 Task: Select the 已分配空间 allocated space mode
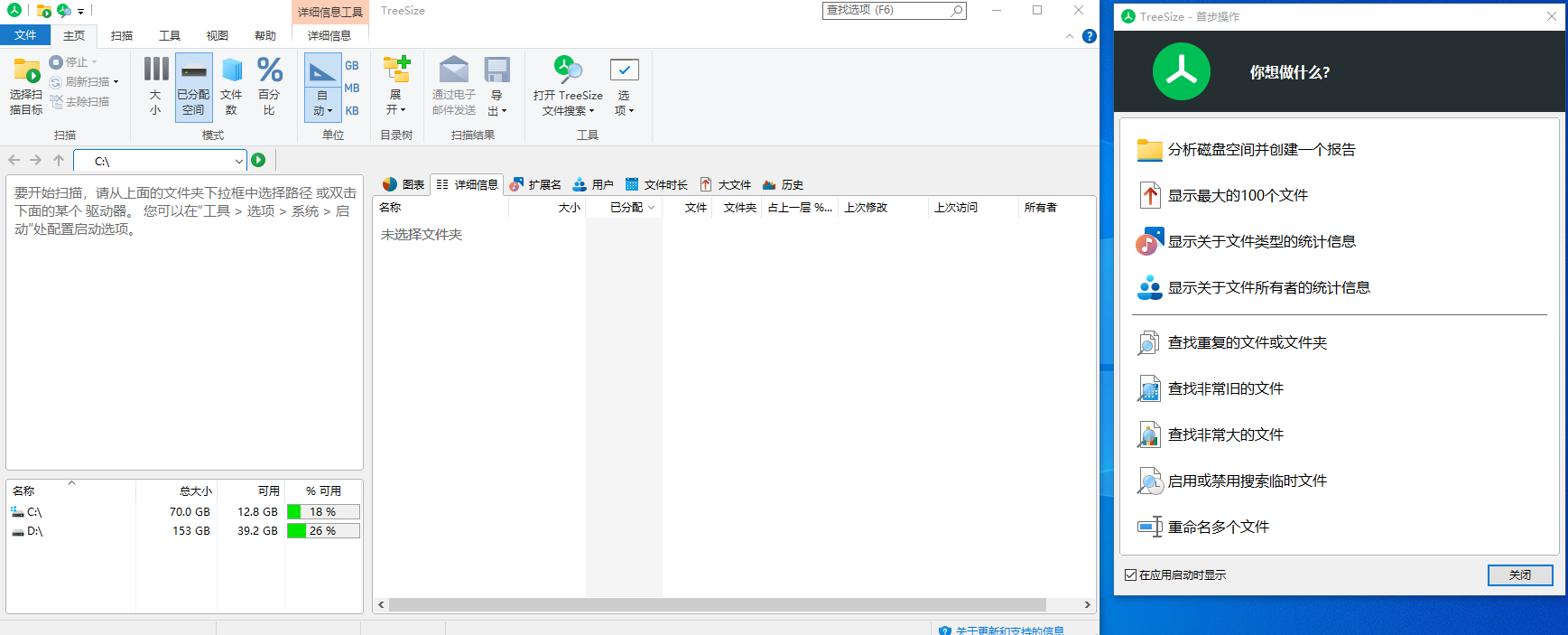click(x=193, y=87)
